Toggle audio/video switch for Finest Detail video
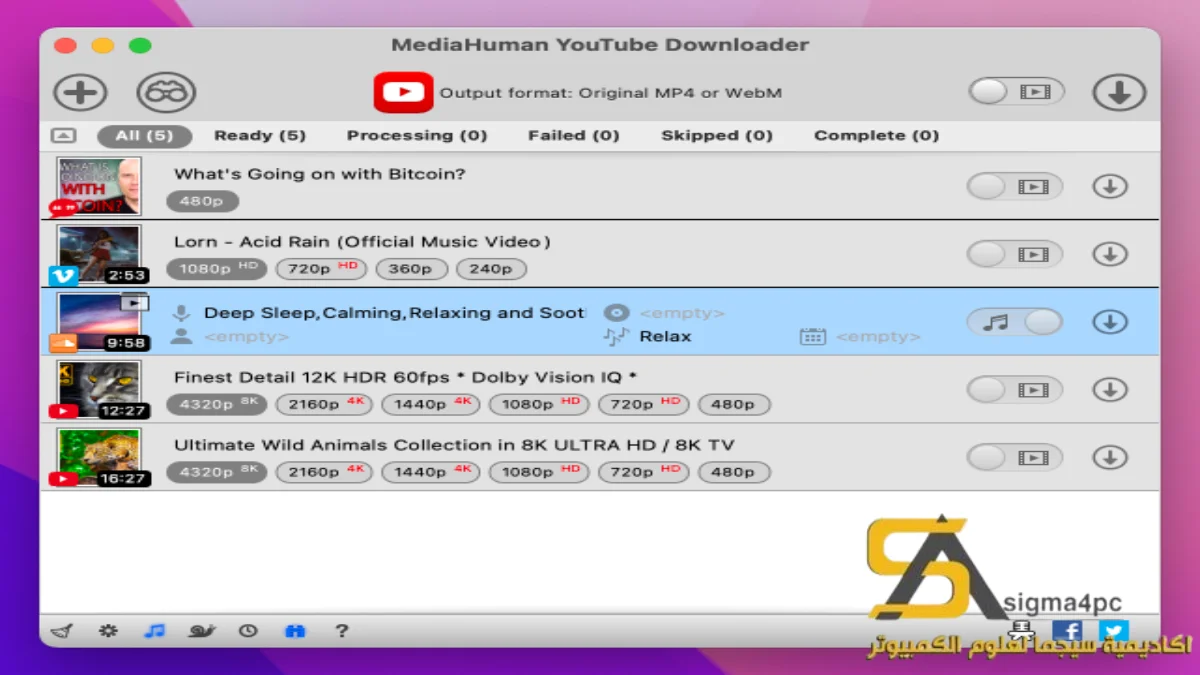 1015,390
